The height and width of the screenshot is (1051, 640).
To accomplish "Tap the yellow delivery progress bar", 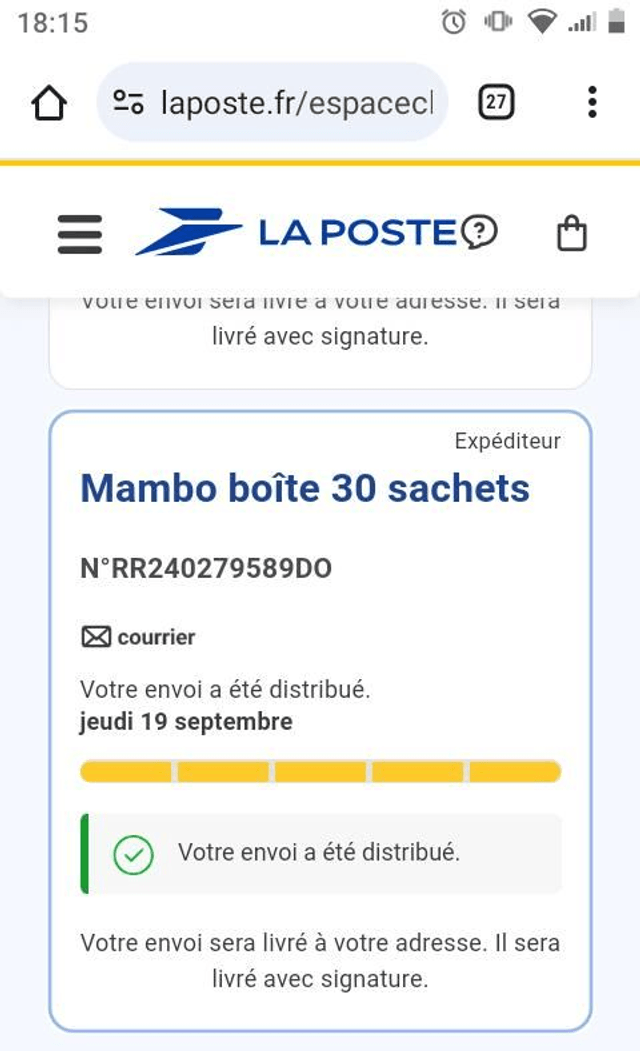I will 320,771.
